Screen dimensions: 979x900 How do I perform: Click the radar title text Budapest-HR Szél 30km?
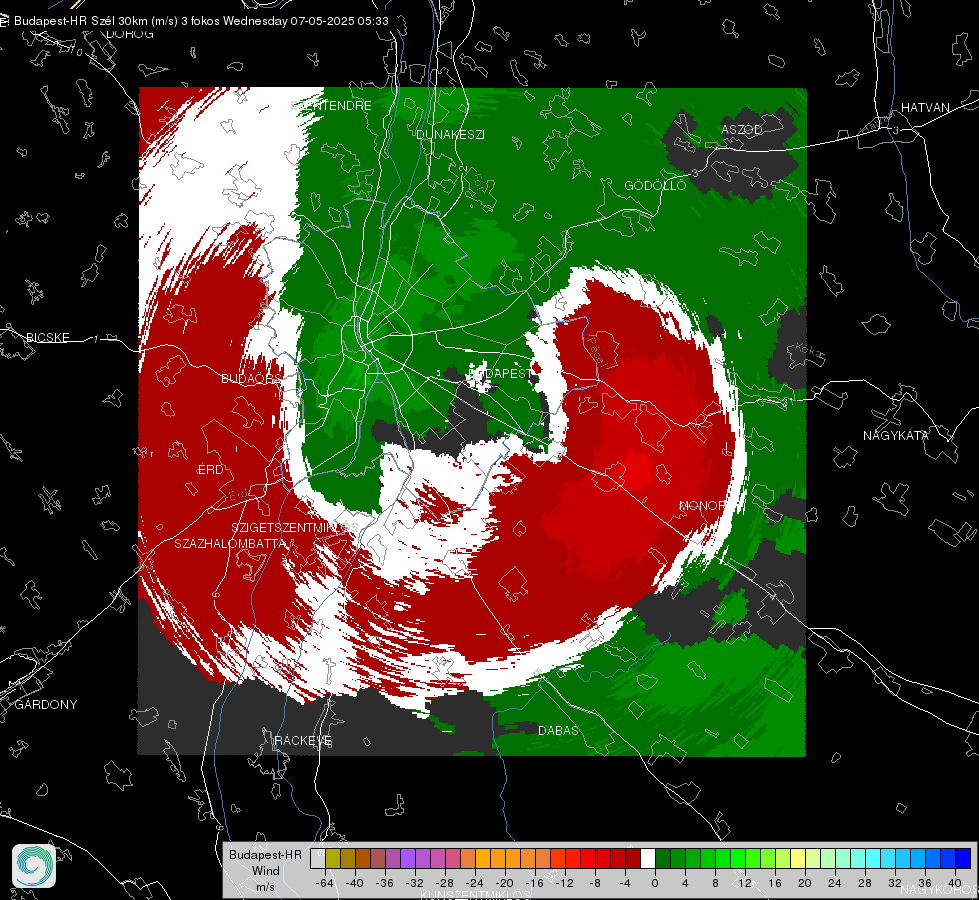pos(82,21)
